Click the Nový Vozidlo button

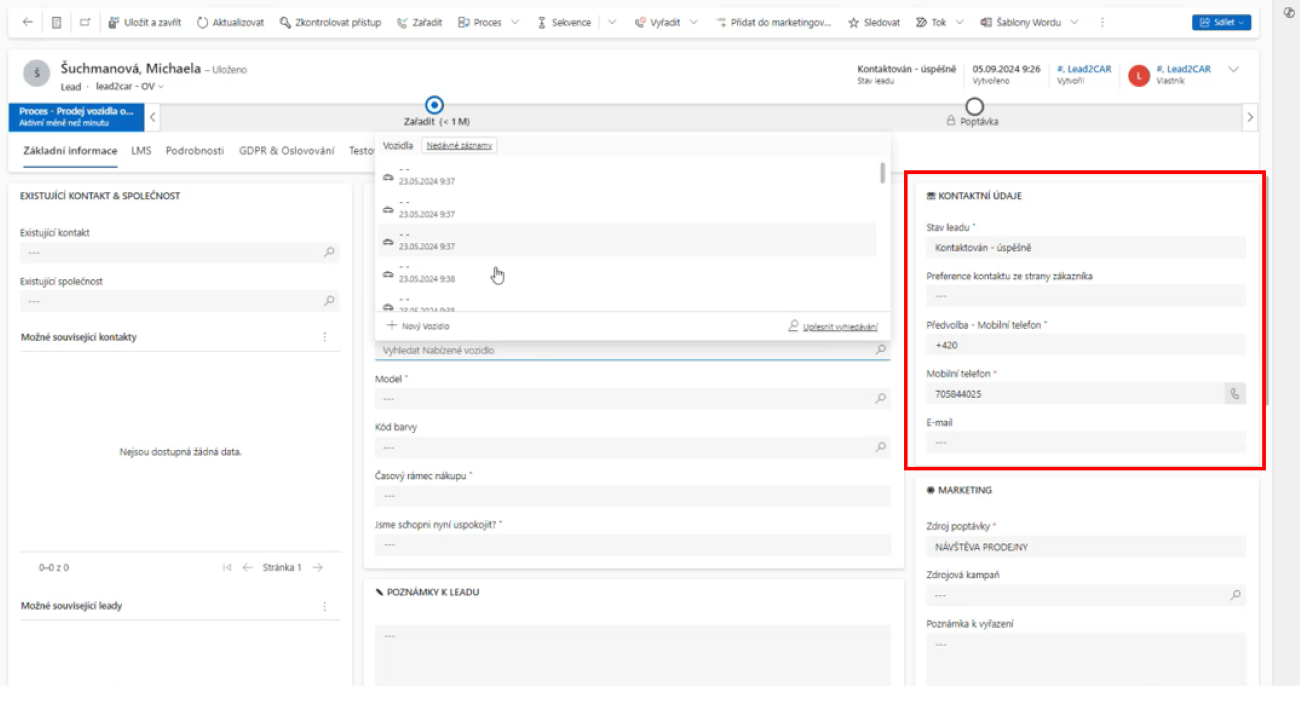click(x=418, y=326)
